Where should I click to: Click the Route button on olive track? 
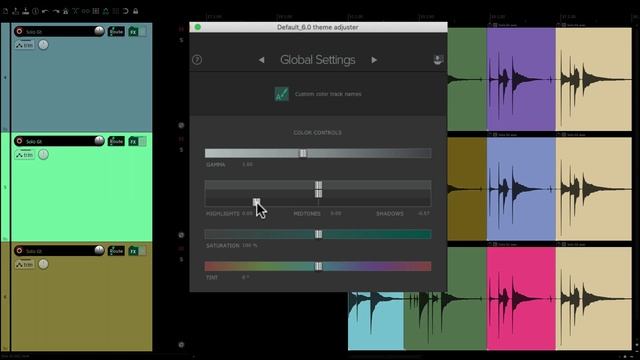coord(116,251)
